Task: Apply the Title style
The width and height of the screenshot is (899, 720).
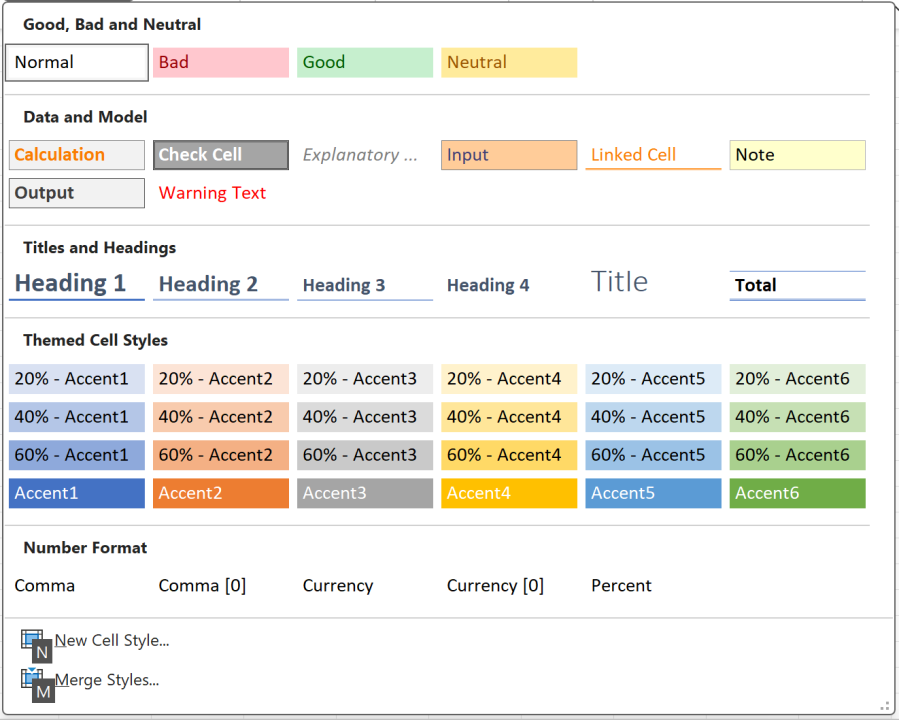Action: click(x=653, y=282)
